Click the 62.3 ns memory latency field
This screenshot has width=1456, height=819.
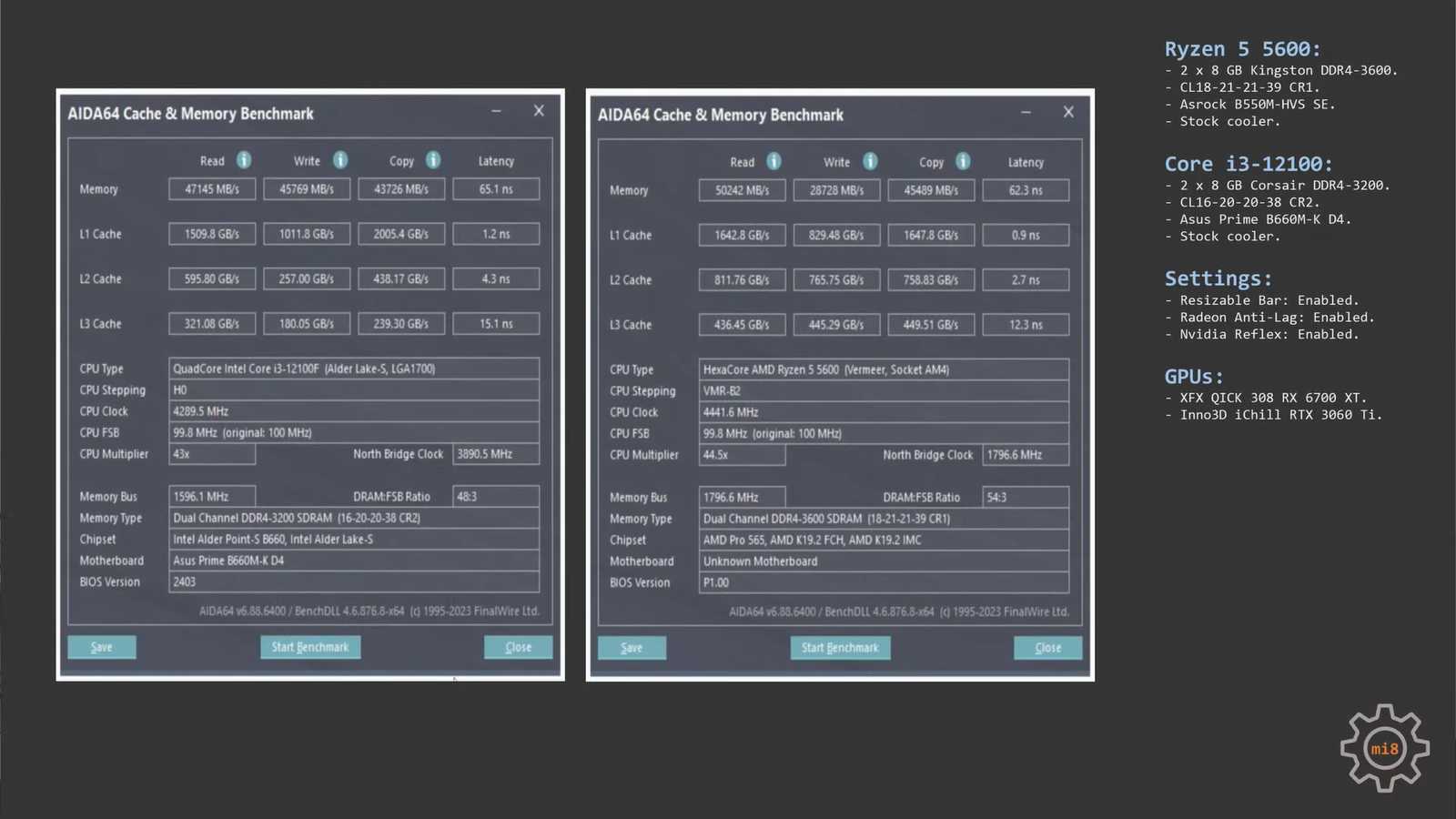point(1026,190)
